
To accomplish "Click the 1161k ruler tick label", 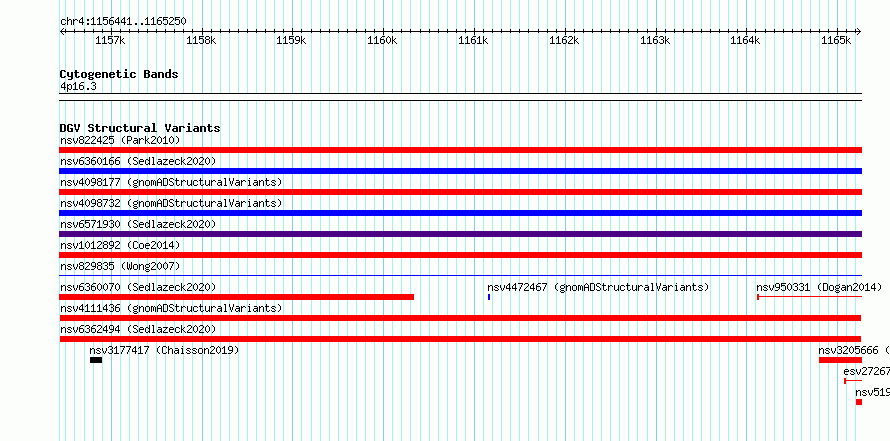I will click(473, 41).
